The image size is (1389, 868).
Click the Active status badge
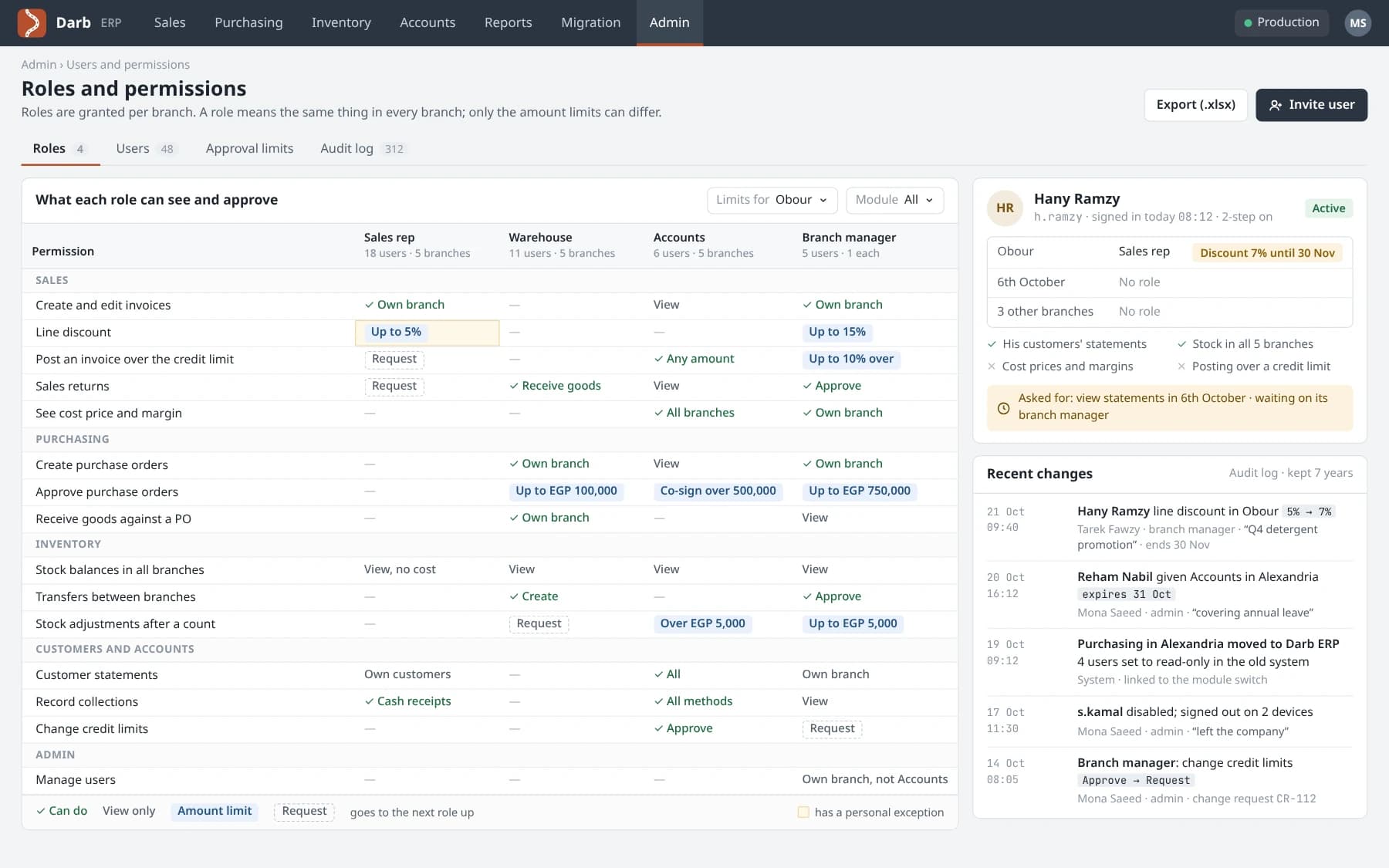pyautogui.click(x=1328, y=208)
